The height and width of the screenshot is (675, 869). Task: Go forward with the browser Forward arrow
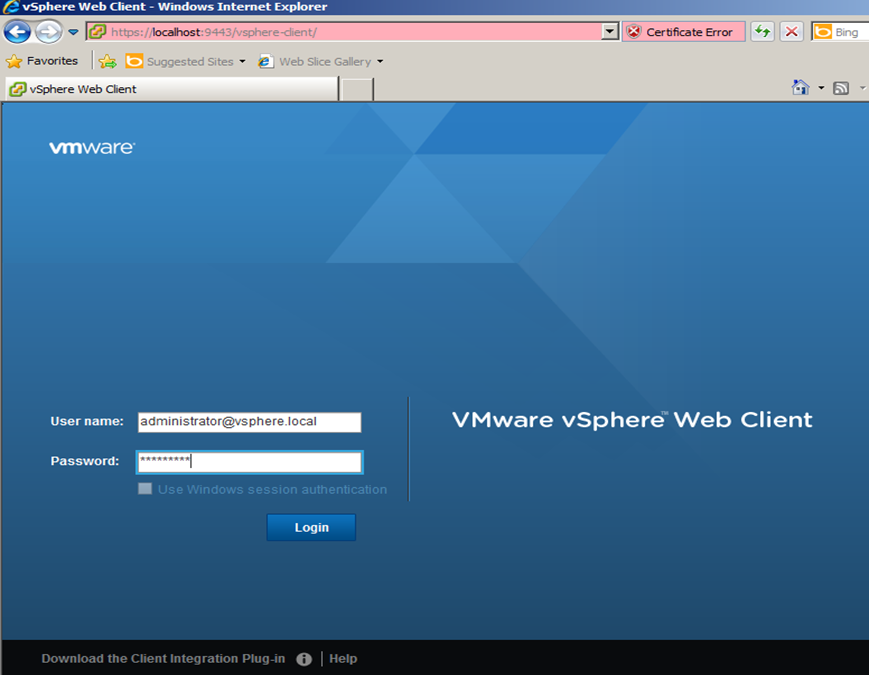coord(49,32)
